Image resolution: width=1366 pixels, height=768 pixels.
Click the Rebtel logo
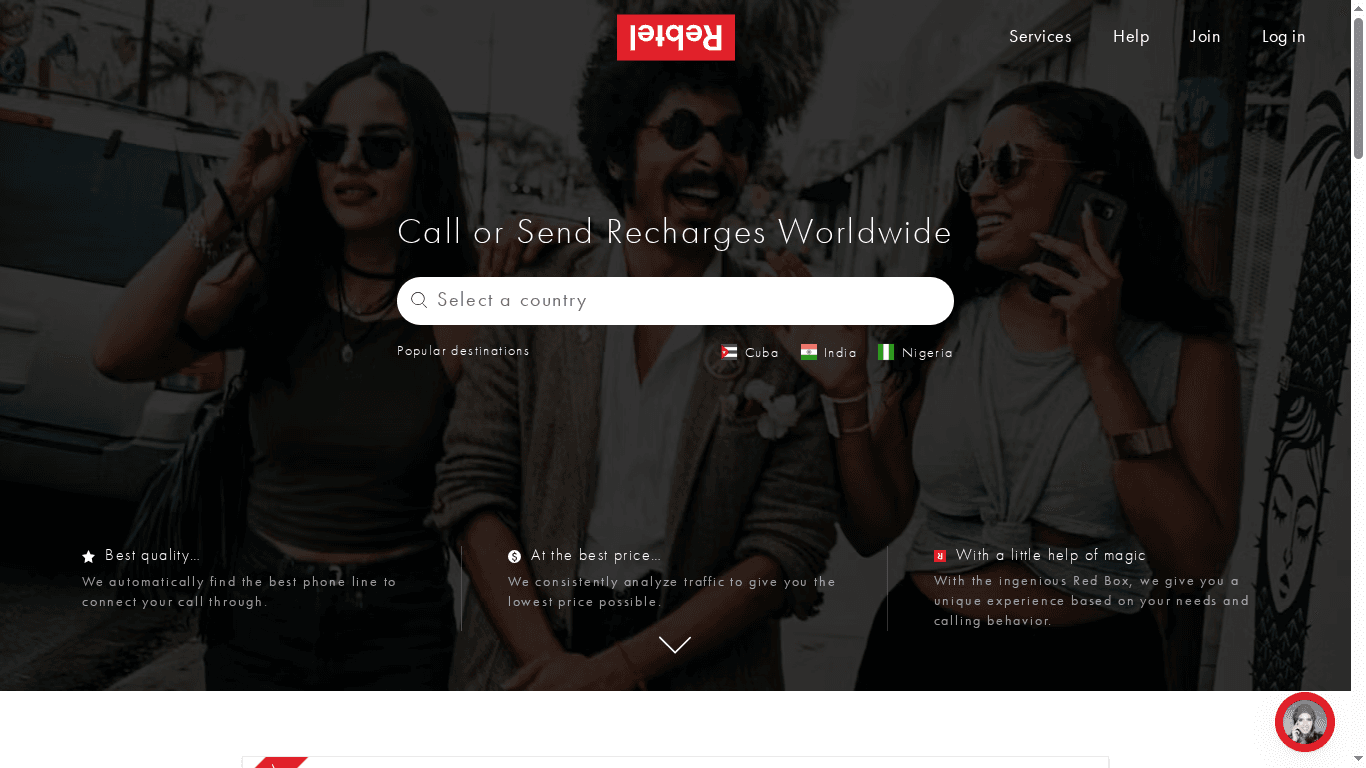(x=675, y=37)
